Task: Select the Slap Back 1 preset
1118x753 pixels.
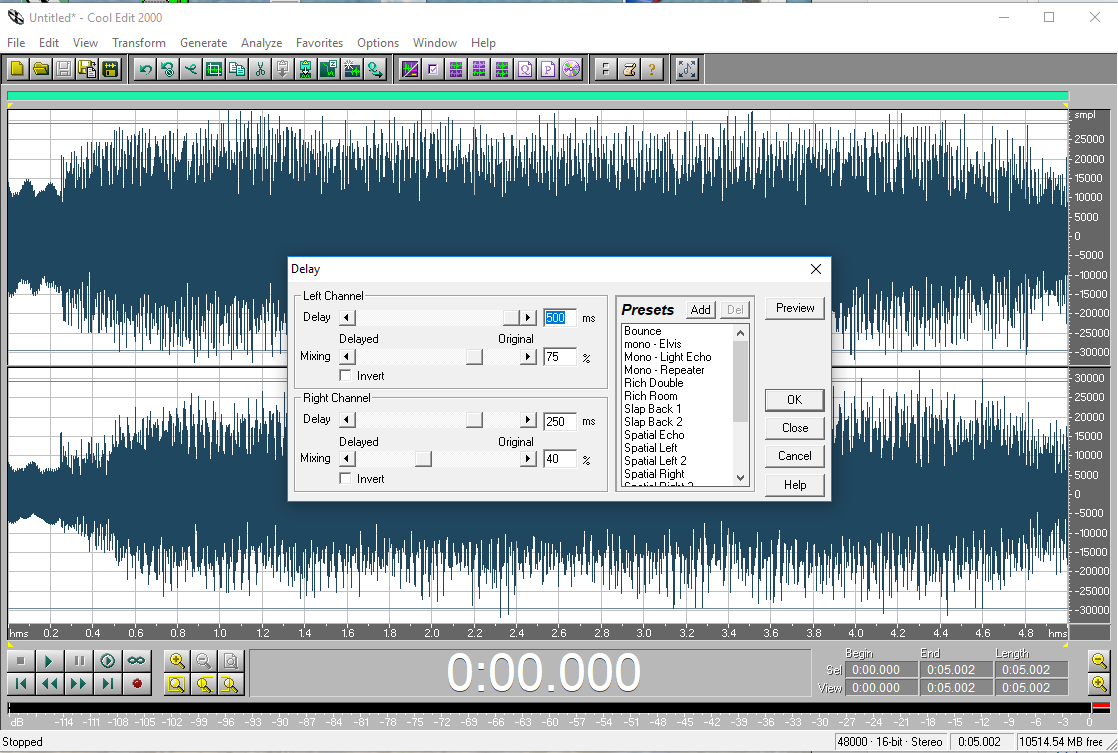Action: 652,409
